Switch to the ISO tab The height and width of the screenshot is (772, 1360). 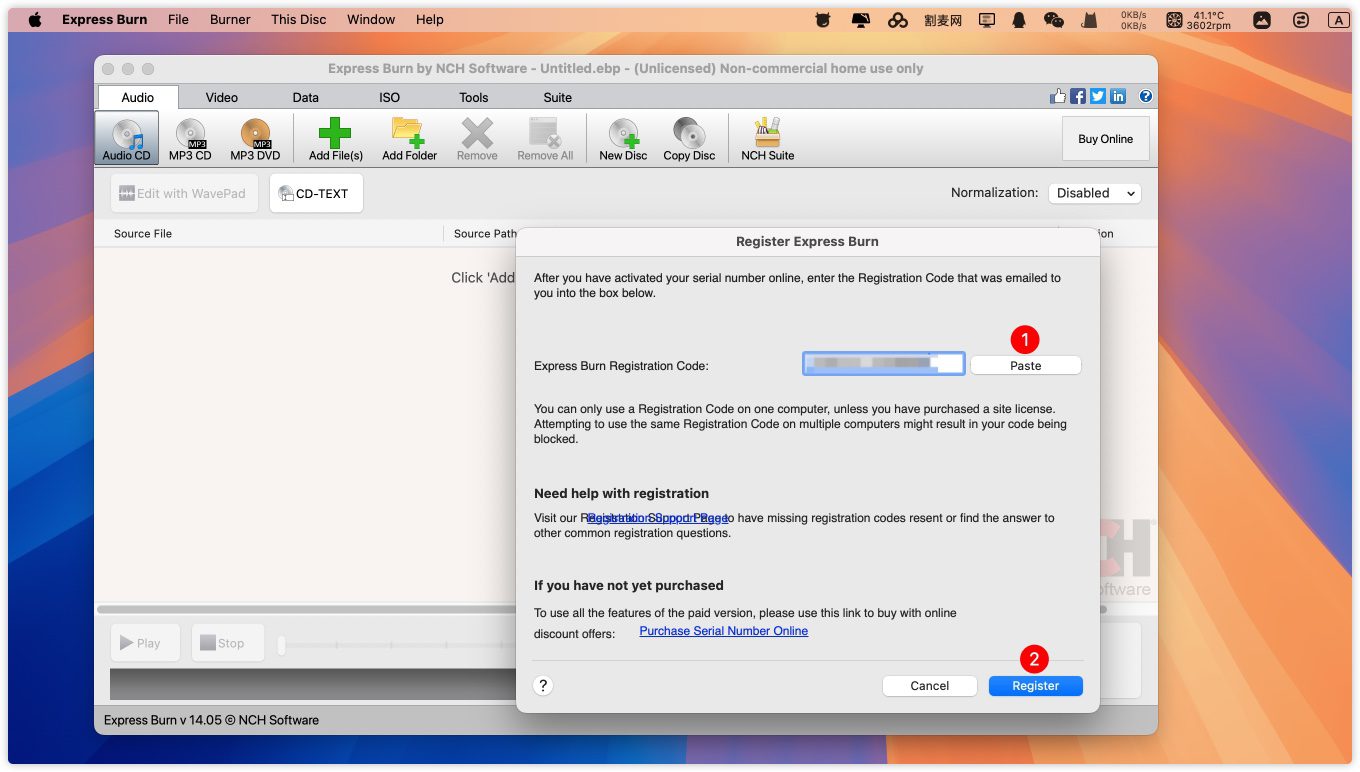tap(389, 97)
